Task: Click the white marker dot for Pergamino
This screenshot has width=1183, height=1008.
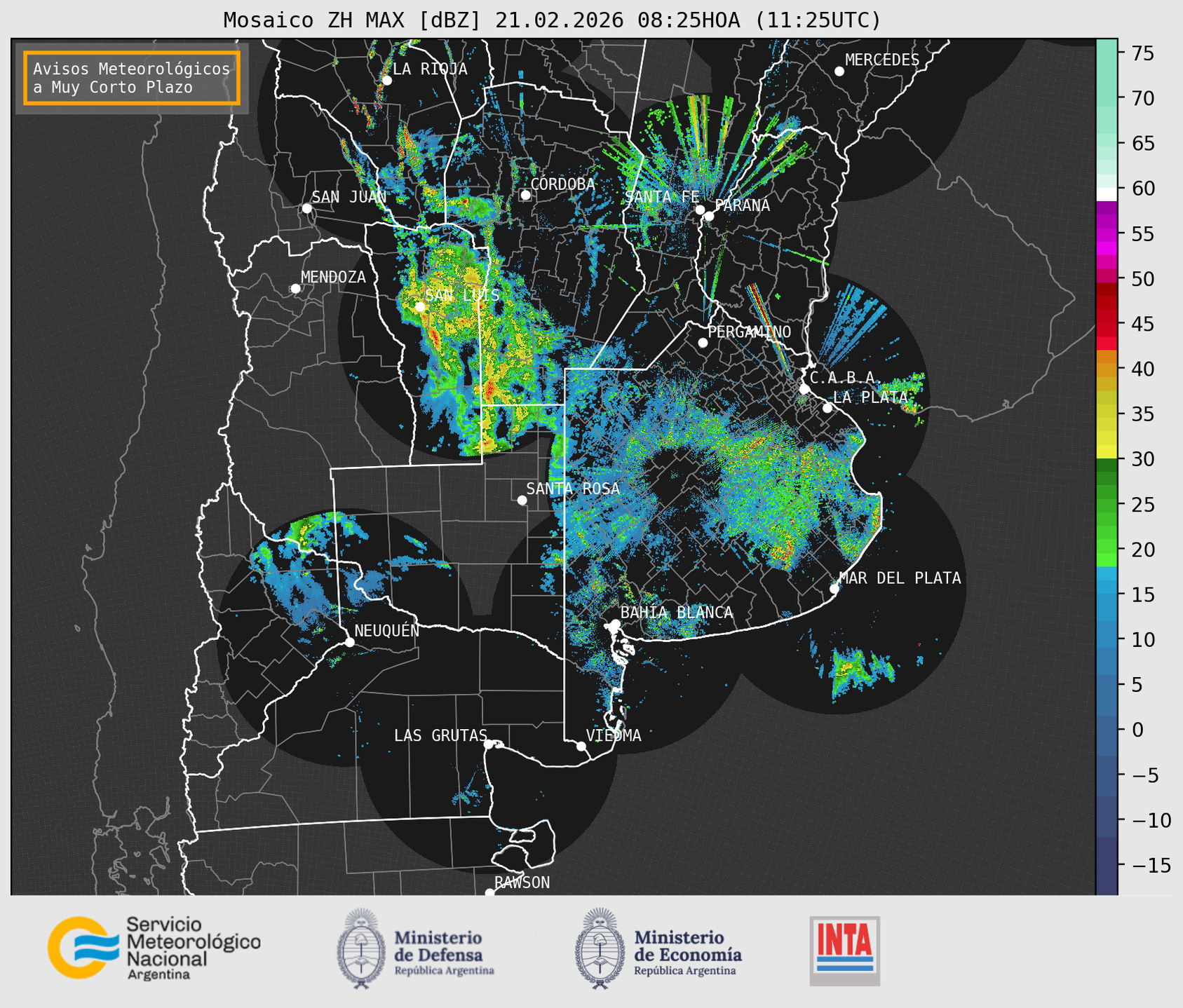Action: (x=703, y=343)
